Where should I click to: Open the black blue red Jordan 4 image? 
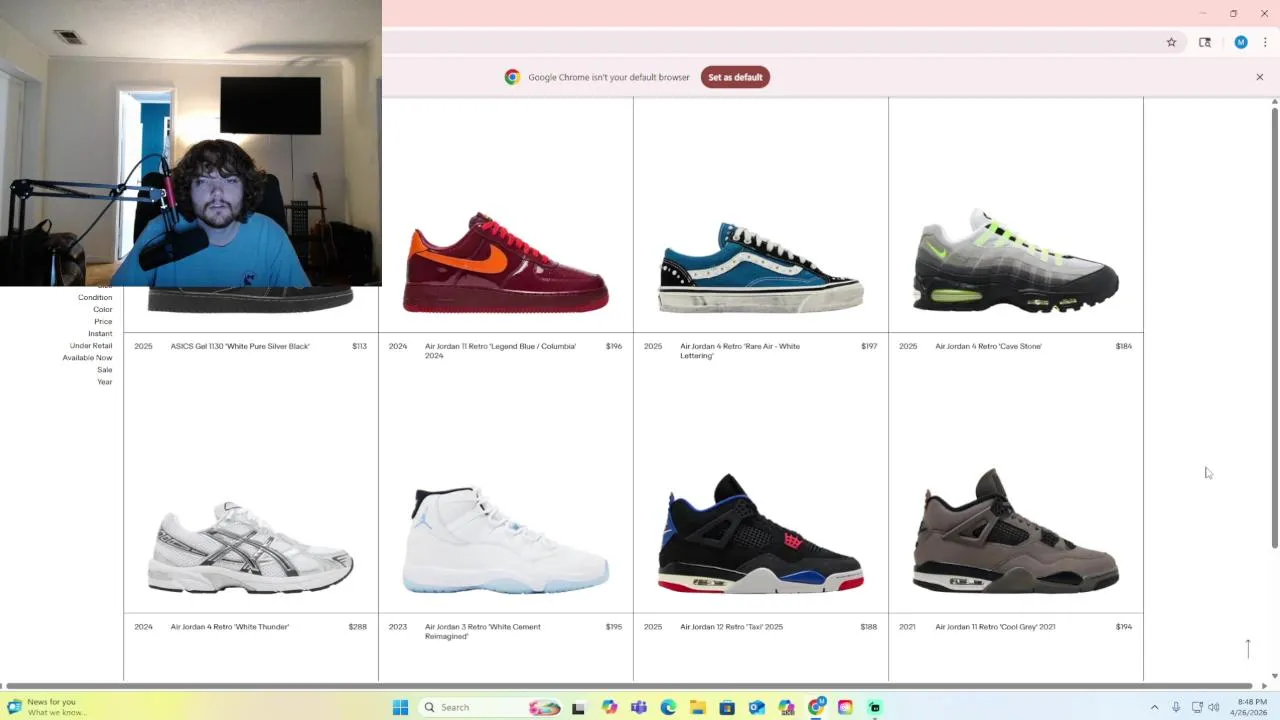(x=760, y=533)
